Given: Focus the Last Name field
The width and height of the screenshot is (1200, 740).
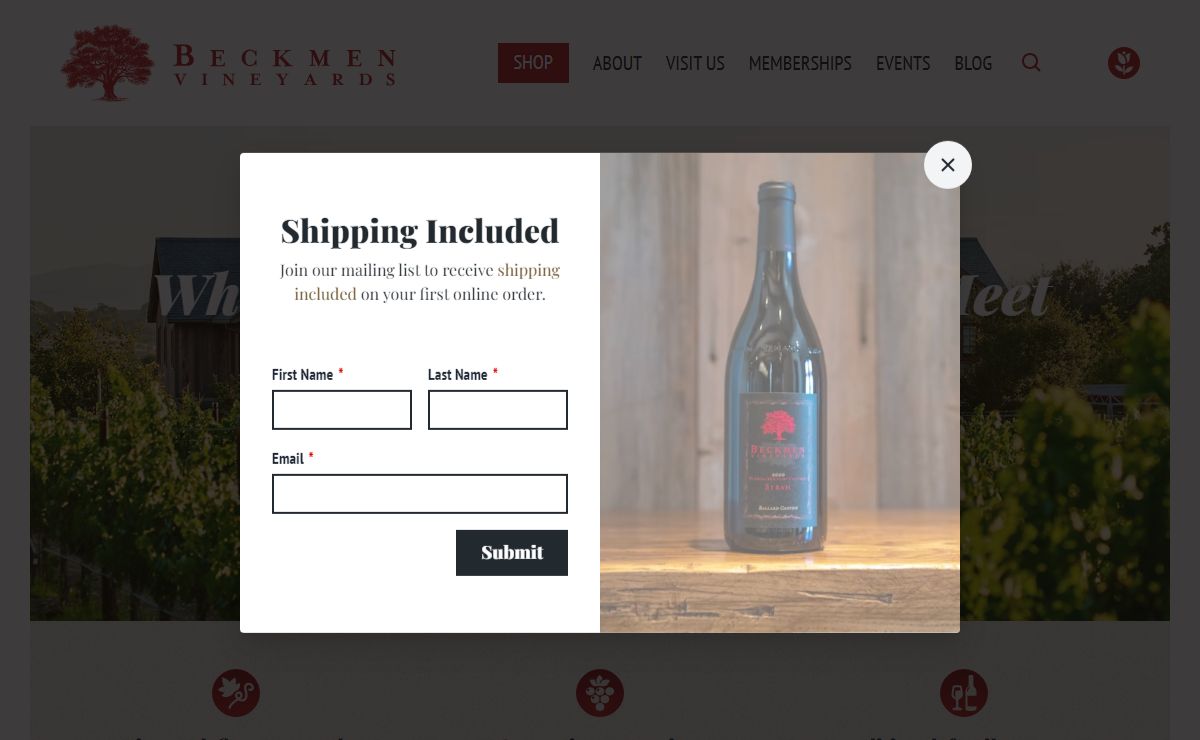Looking at the screenshot, I should coord(498,410).
